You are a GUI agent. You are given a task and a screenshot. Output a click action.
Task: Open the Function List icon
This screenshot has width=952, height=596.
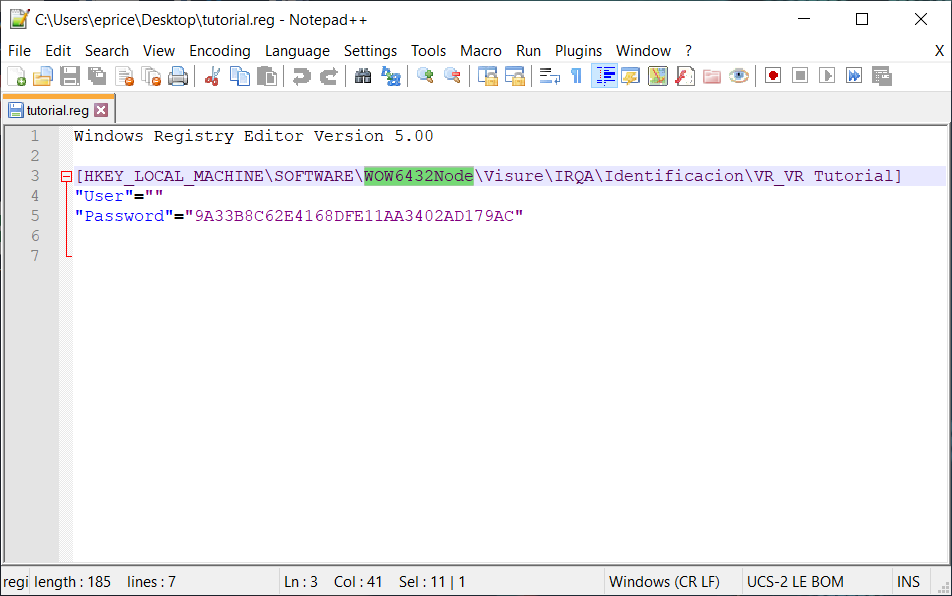click(685, 76)
